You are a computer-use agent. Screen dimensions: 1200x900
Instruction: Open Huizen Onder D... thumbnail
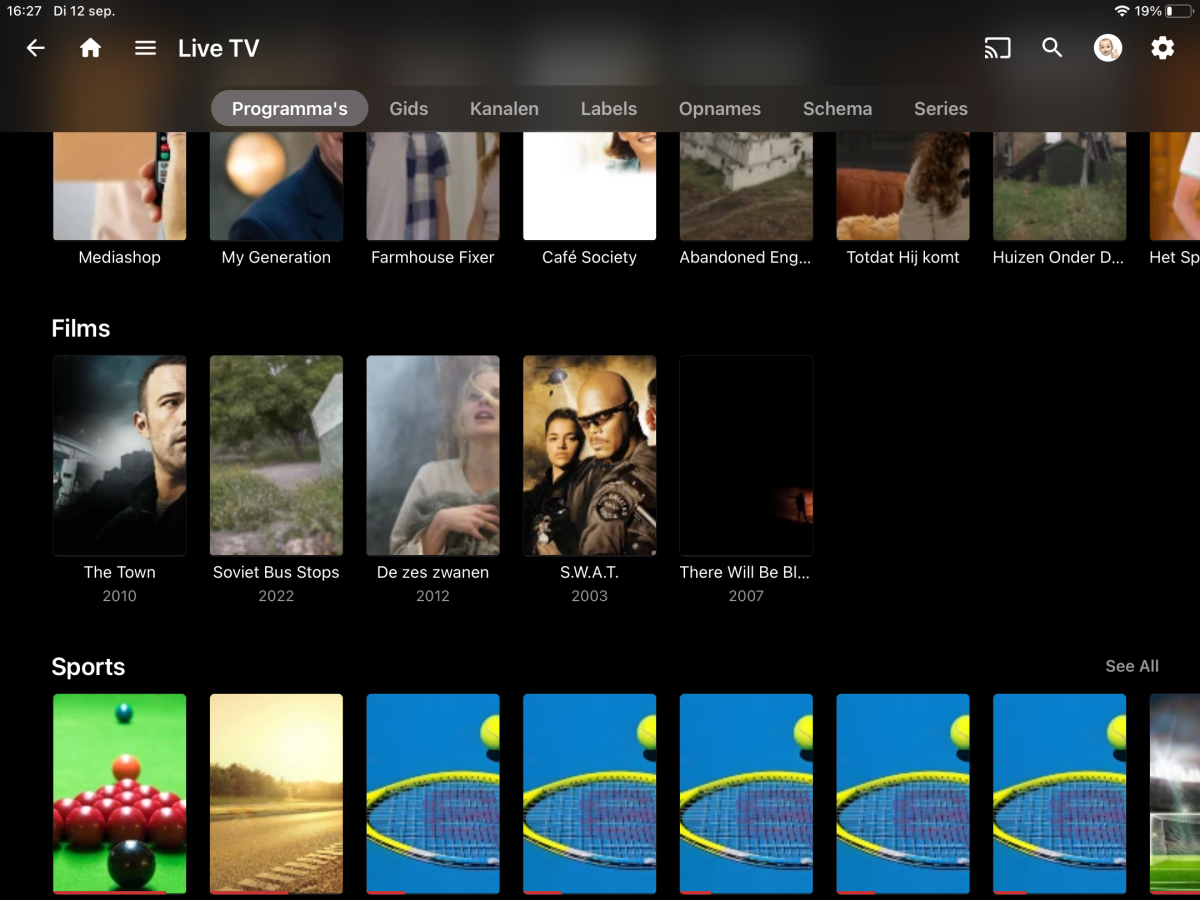tap(1060, 186)
